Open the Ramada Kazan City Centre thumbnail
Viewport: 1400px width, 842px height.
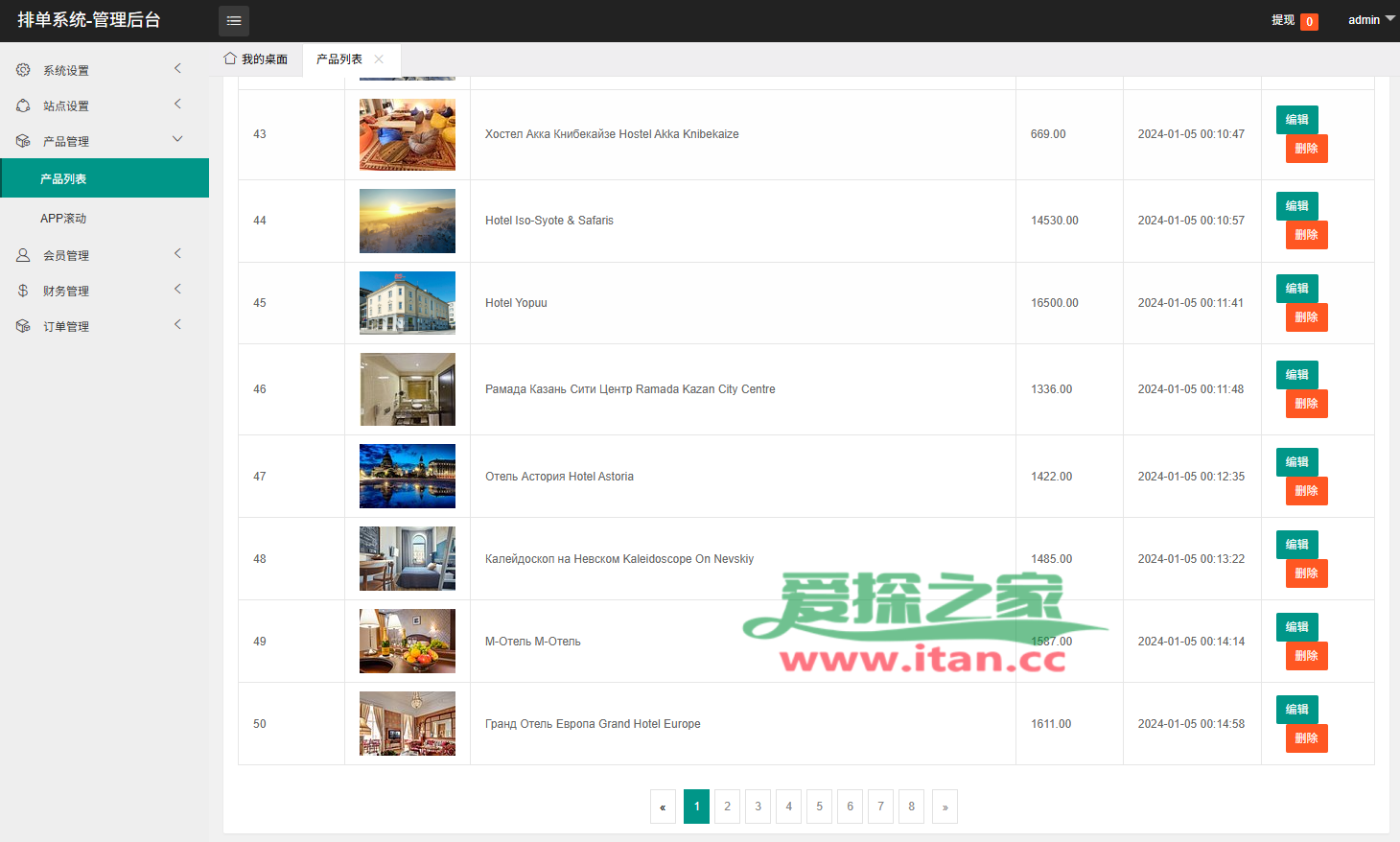[408, 389]
